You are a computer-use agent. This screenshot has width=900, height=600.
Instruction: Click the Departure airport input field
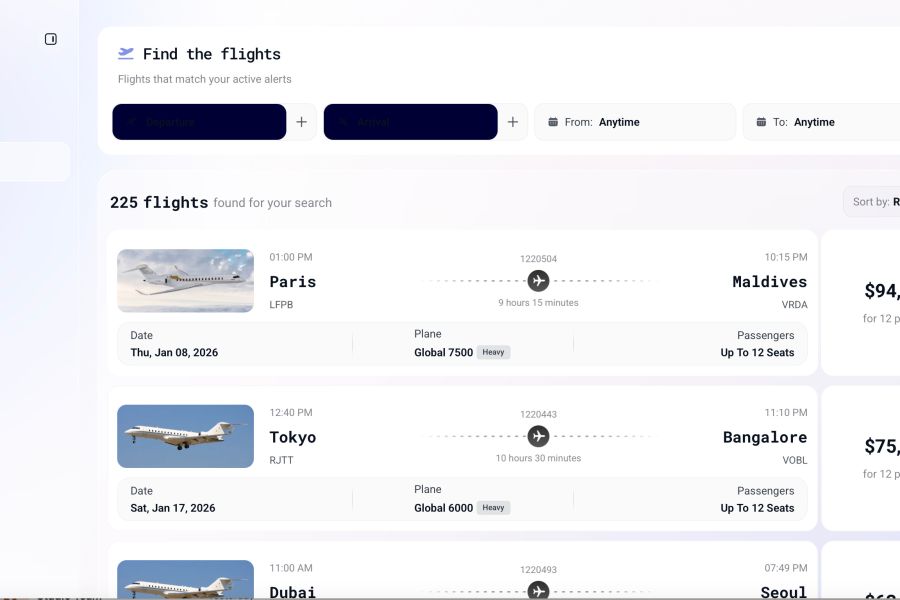199,122
